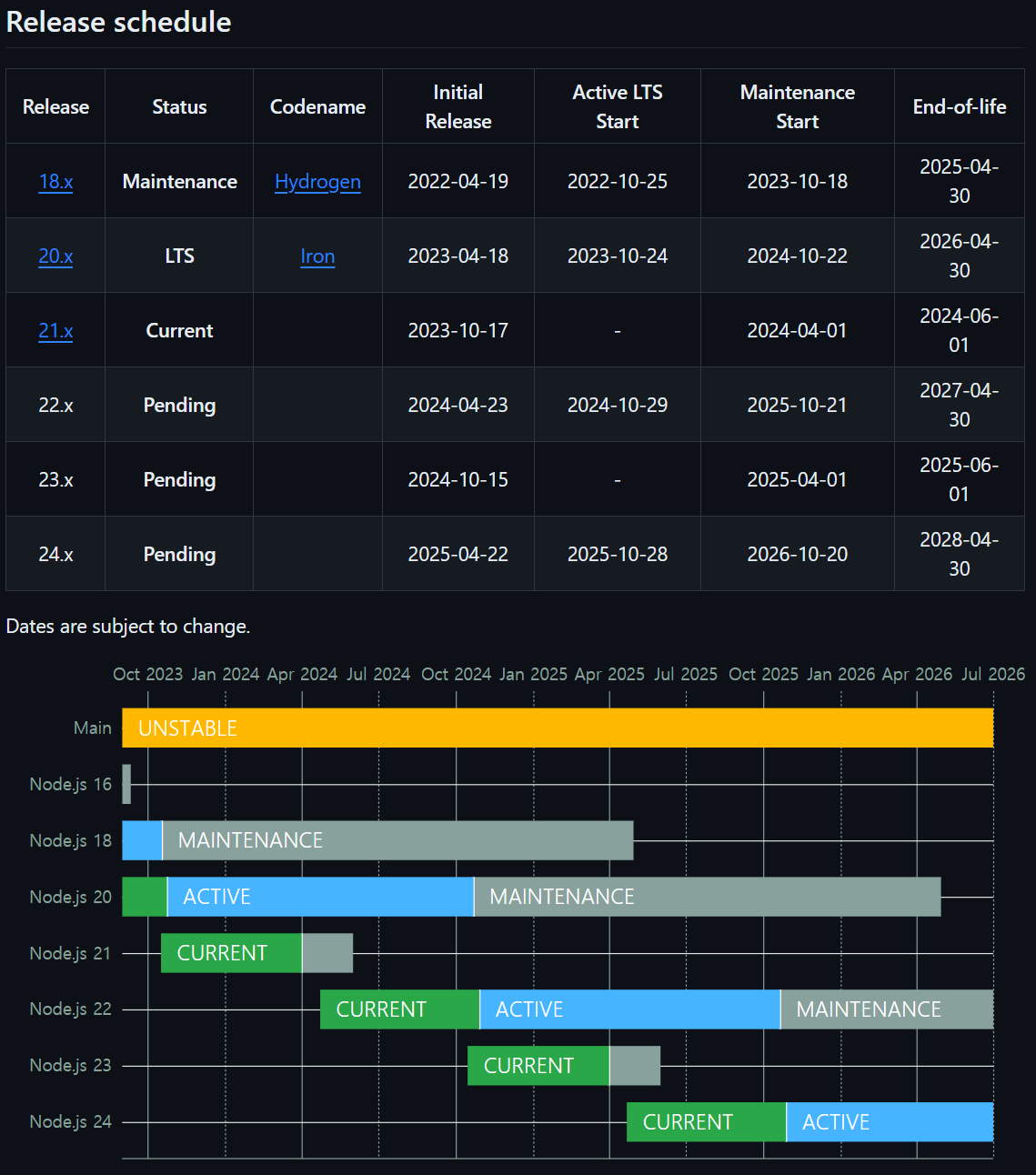This screenshot has height=1175, width=1036.
Task: Click the date 2023-04-18
Action: 458,256
